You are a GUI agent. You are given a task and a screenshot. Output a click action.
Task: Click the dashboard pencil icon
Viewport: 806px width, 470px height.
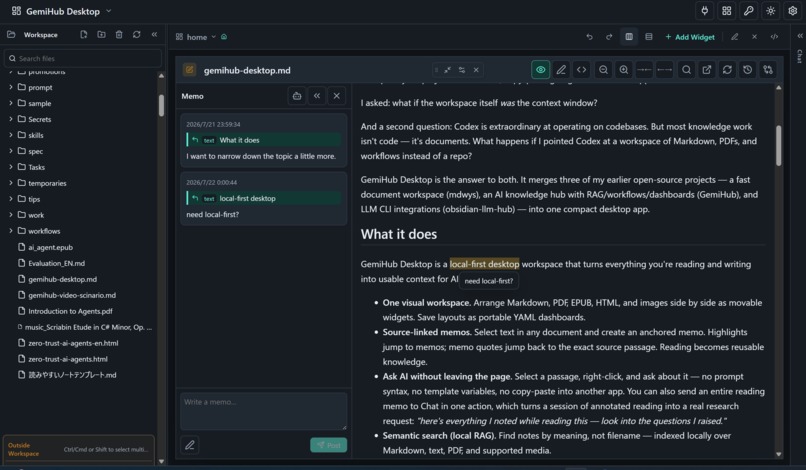pos(735,37)
